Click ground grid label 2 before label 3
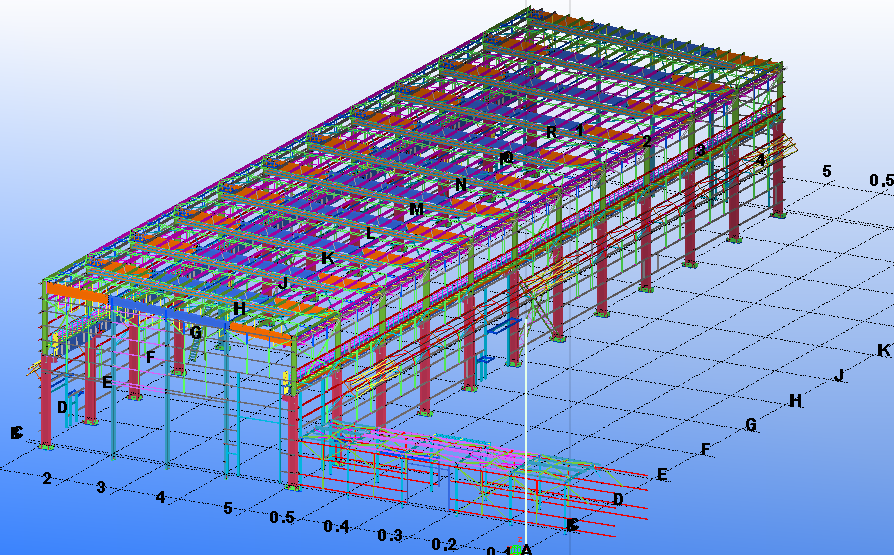The width and height of the screenshot is (894, 555). 47,478
